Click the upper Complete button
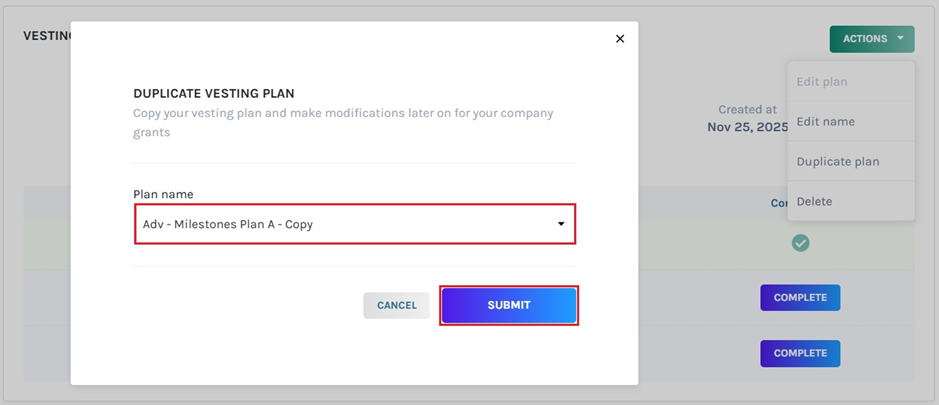 coord(800,298)
